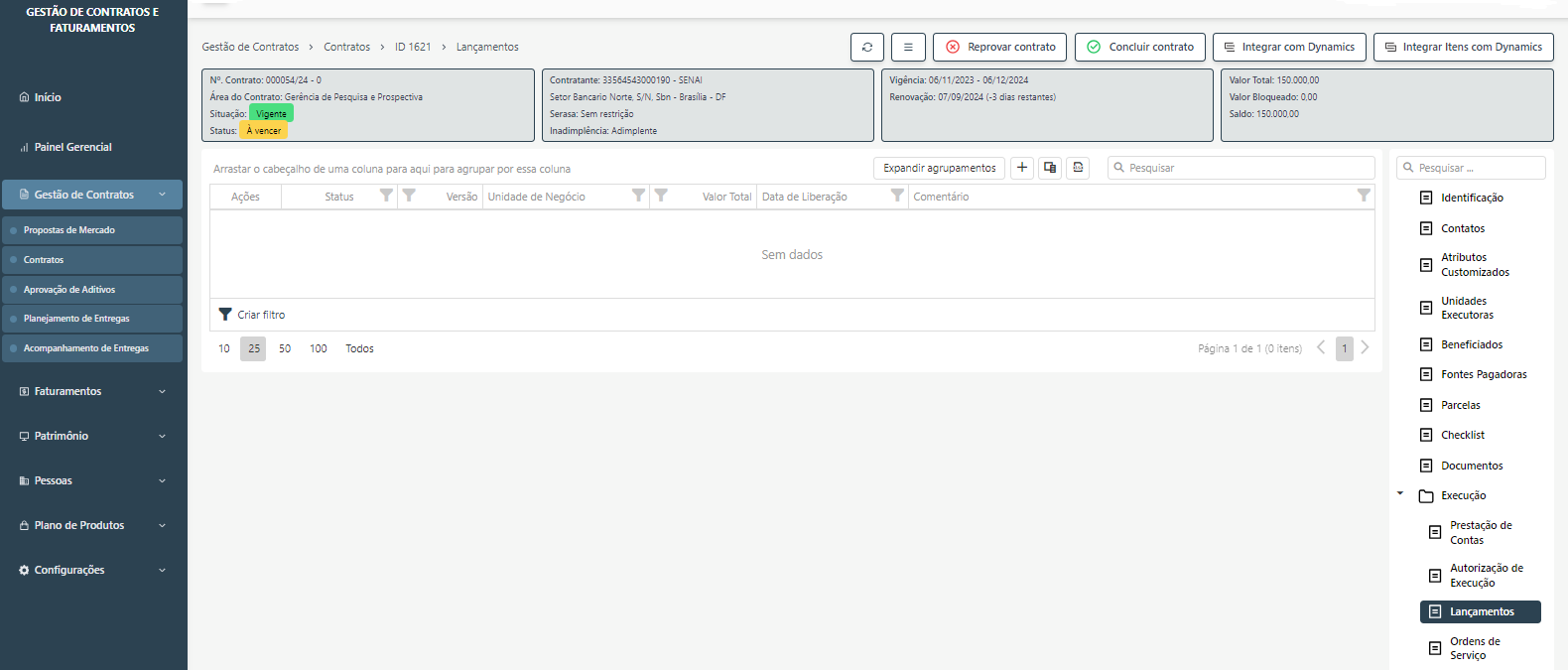Open Painel Gerencial in the sidebar
This screenshot has height=670, width=1568.
click(72, 147)
